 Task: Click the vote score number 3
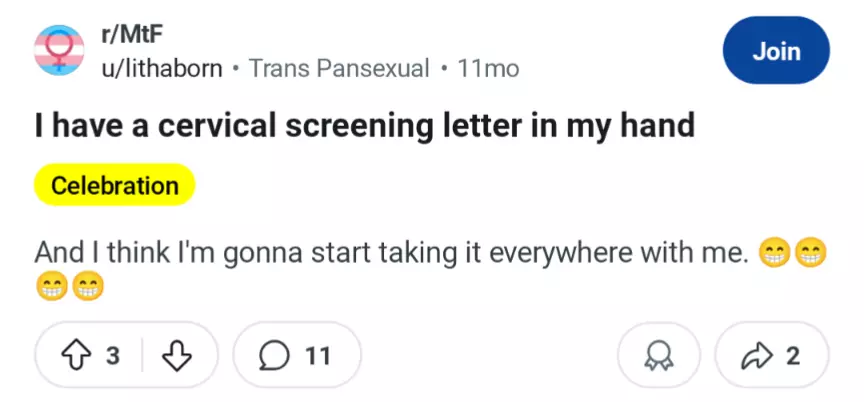tap(113, 355)
